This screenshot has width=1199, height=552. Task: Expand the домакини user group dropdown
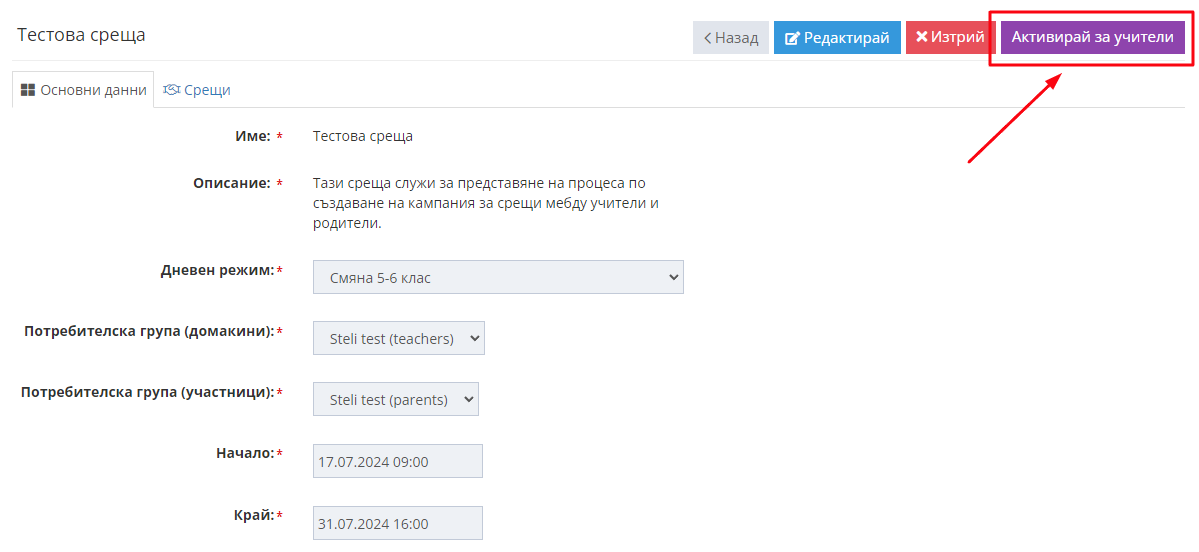click(x=398, y=338)
